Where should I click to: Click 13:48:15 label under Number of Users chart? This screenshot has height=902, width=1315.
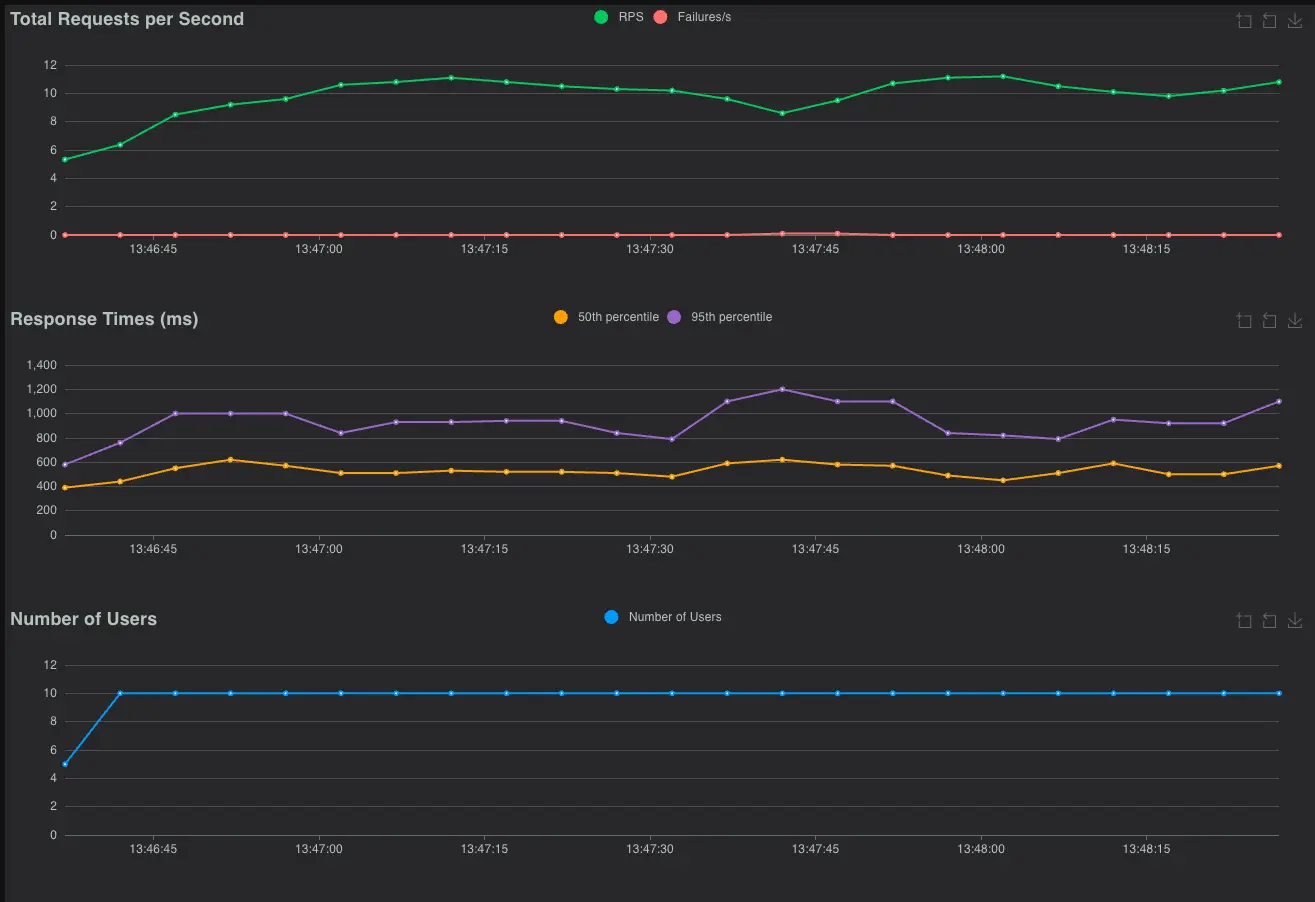(1146, 849)
